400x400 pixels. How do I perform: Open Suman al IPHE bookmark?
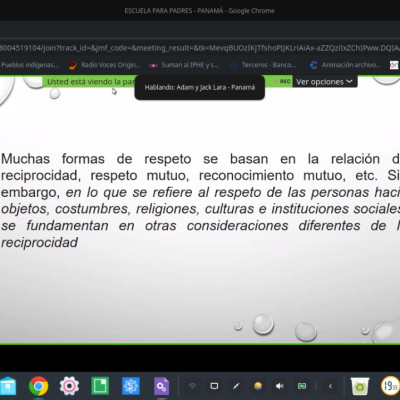(x=184, y=65)
